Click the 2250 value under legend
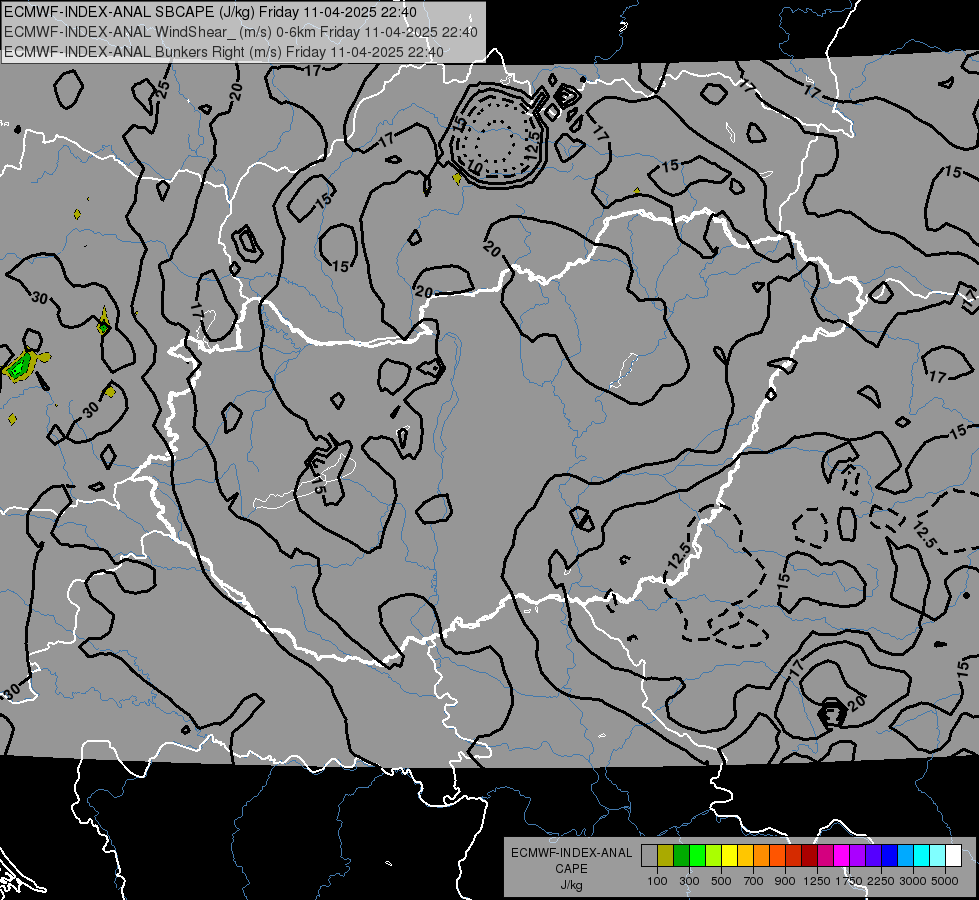 pyautogui.click(x=881, y=881)
